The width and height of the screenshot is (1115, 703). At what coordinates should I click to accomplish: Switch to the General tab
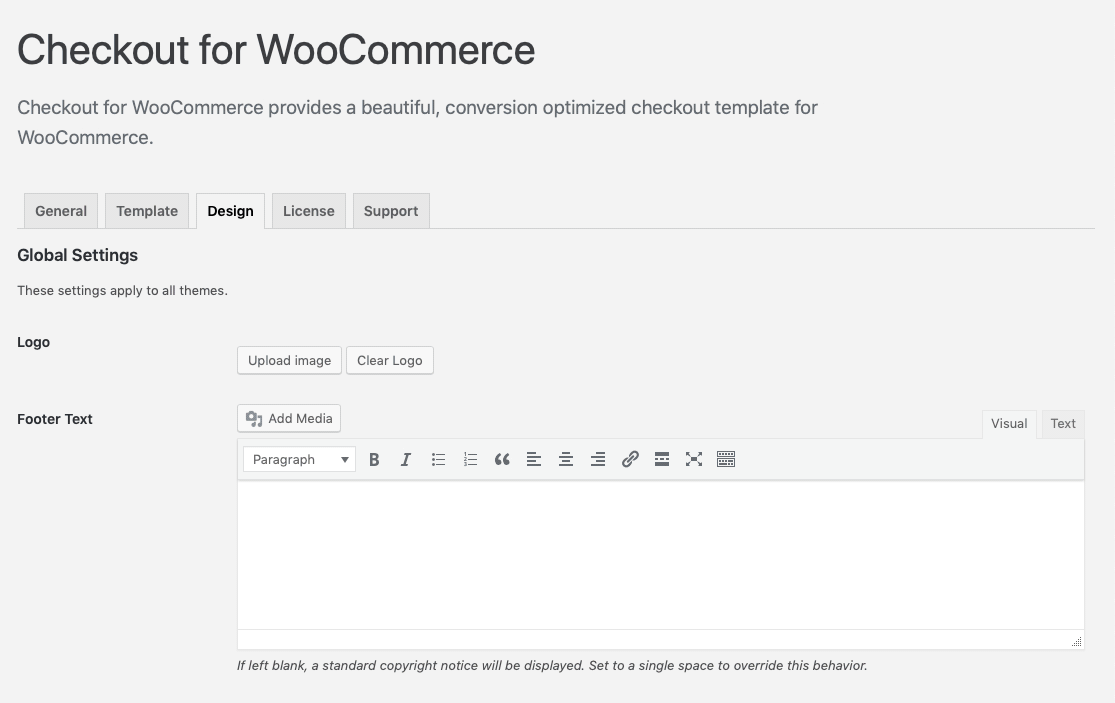61,211
